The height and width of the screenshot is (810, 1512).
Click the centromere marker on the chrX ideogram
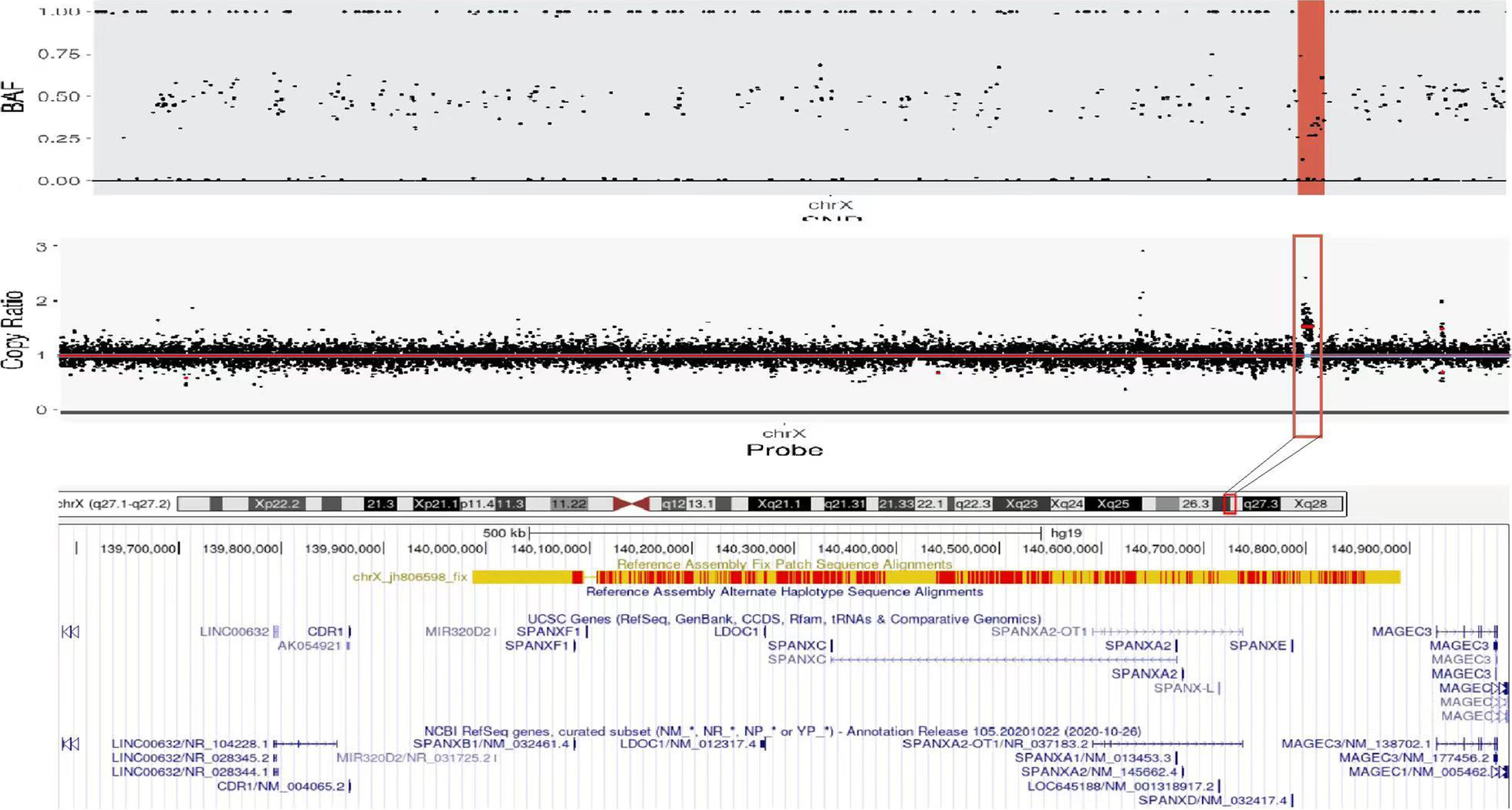[631, 504]
